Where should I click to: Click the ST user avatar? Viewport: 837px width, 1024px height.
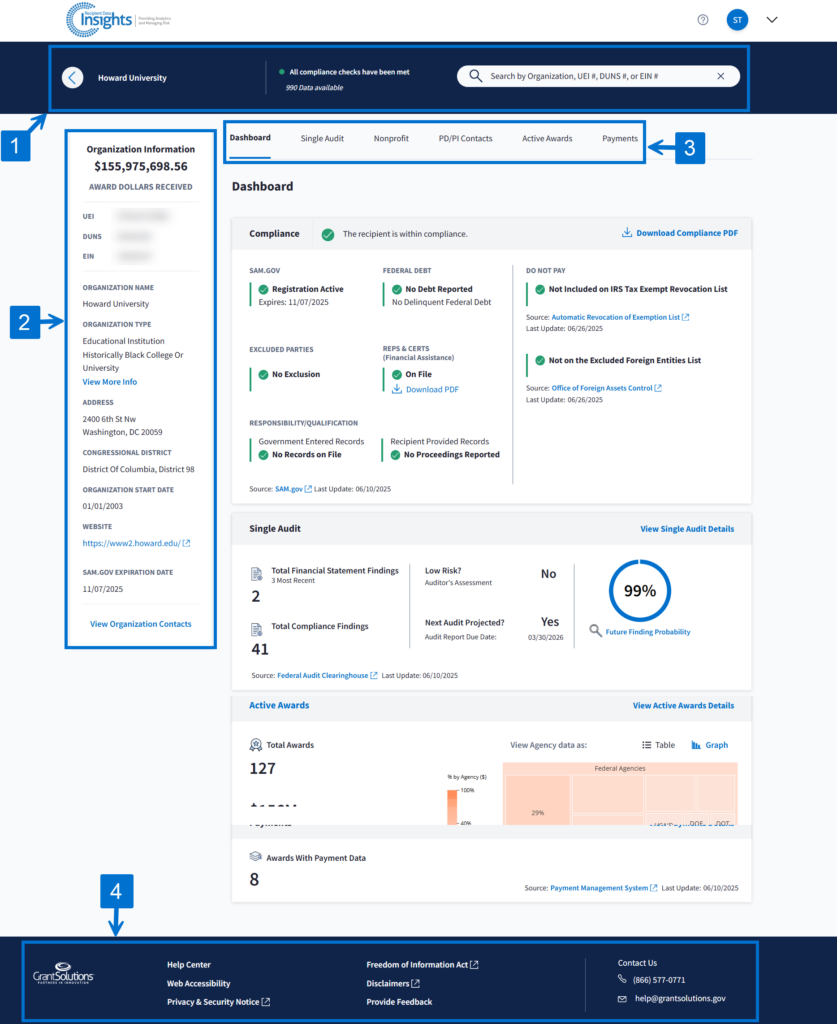point(737,20)
